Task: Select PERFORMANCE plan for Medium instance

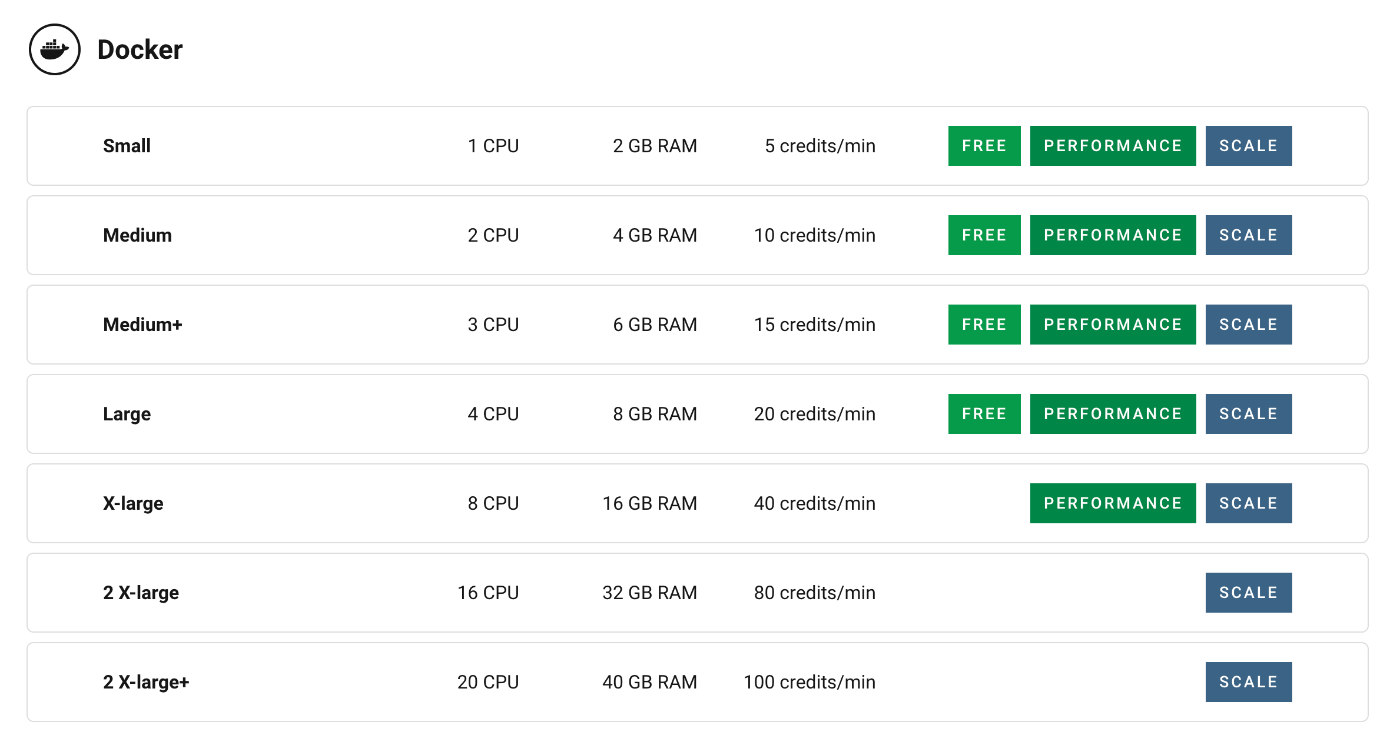Action: 1112,235
